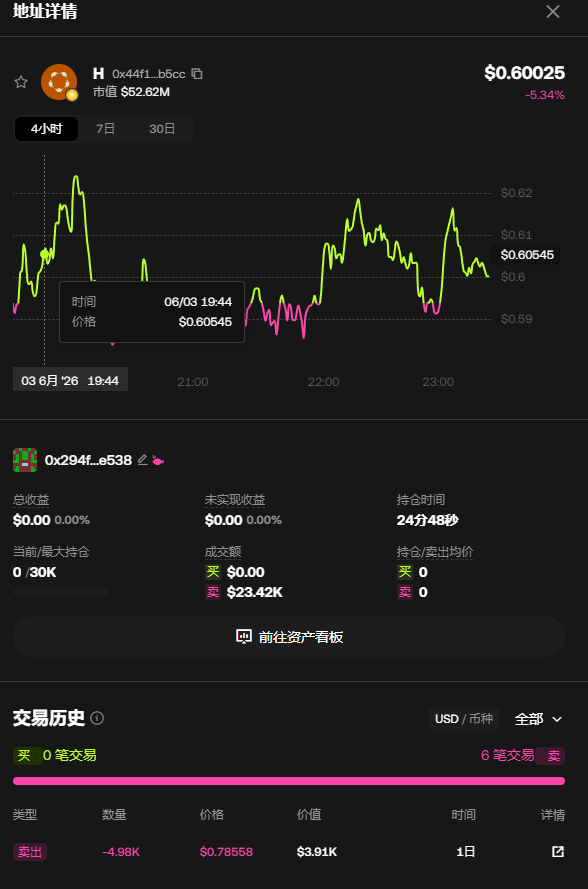Click the $0.60025 current price

point(524,73)
